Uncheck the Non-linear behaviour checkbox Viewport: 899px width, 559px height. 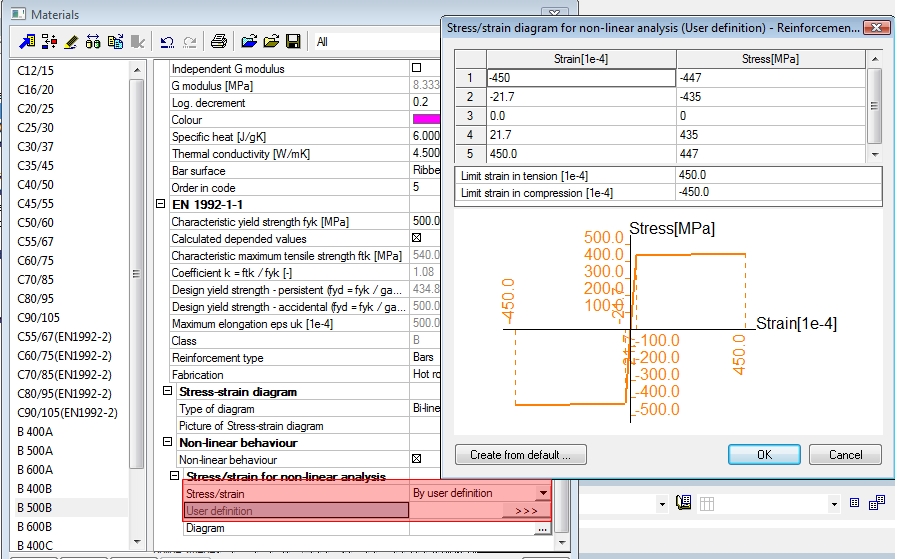coord(417,459)
